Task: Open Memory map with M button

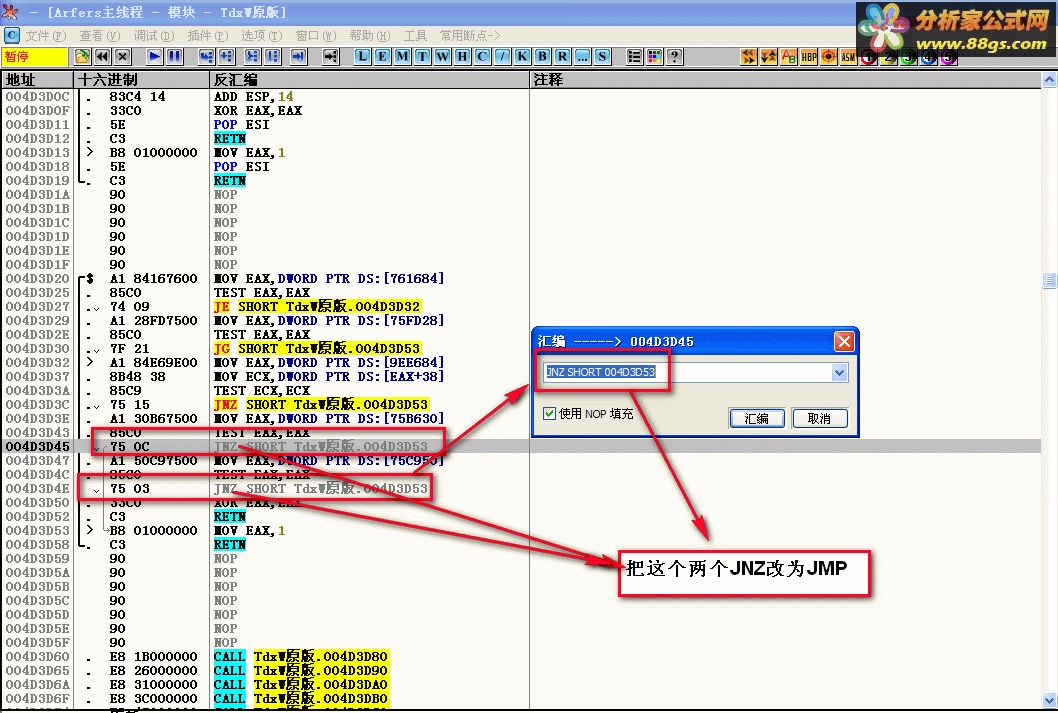Action: tap(402, 57)
